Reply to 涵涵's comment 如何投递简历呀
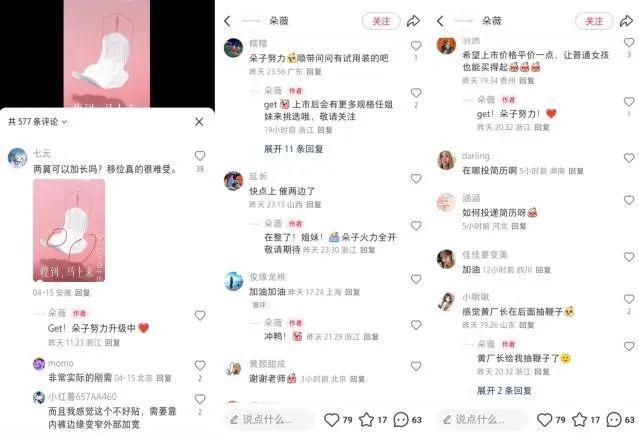Image resolution: width=639 pixels, height=436 pixels. (x=519, y=226)
